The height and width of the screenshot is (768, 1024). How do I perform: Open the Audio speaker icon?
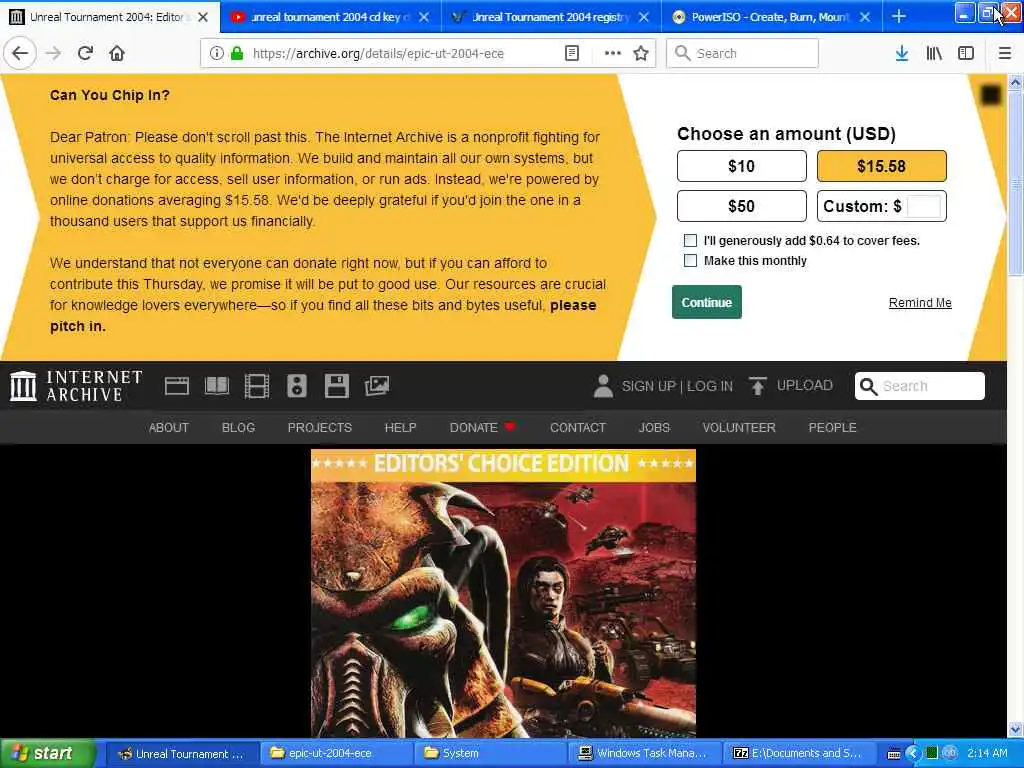pos(296,386)
